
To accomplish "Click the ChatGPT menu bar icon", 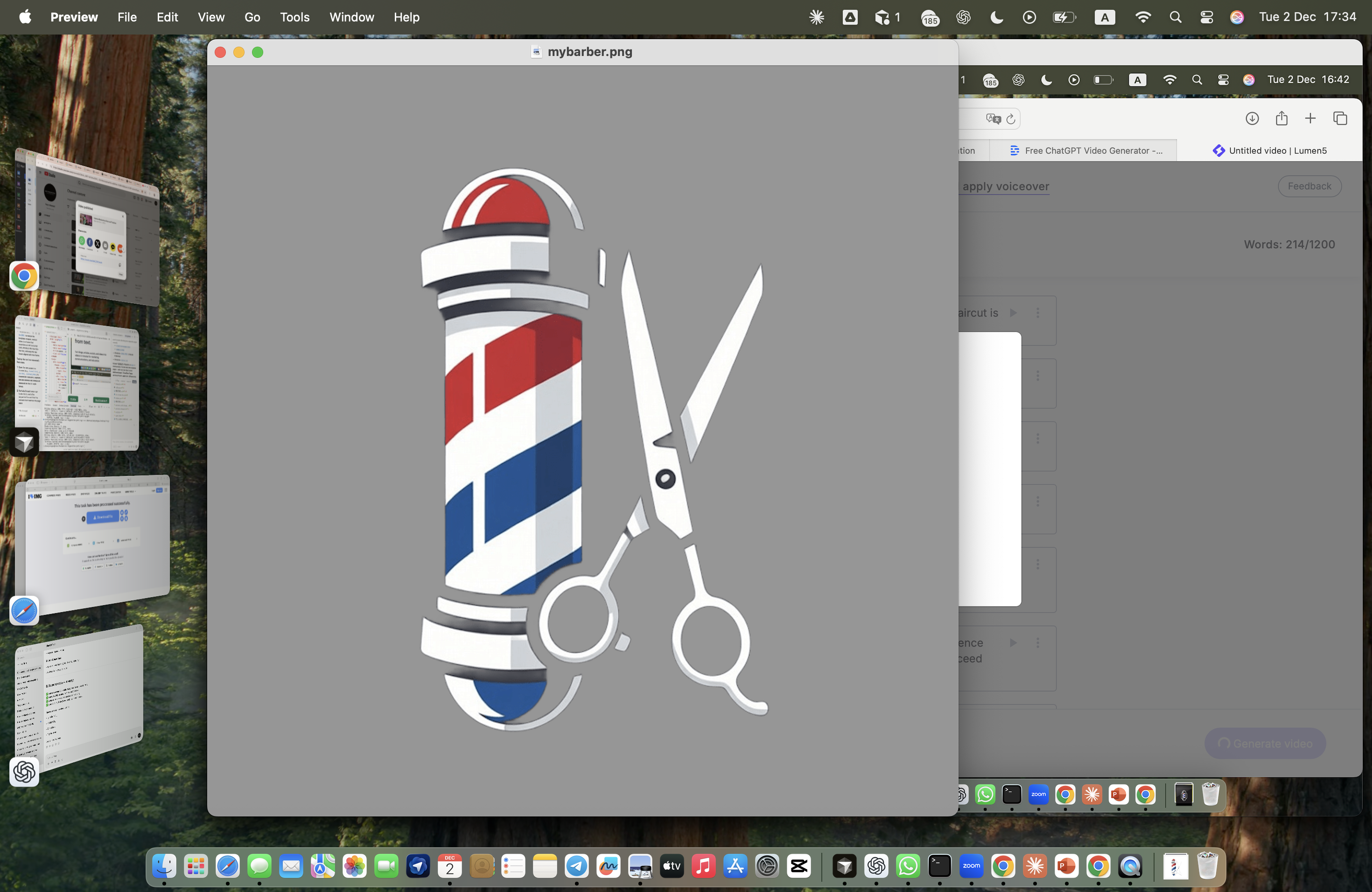I will [x=963, y=17].
